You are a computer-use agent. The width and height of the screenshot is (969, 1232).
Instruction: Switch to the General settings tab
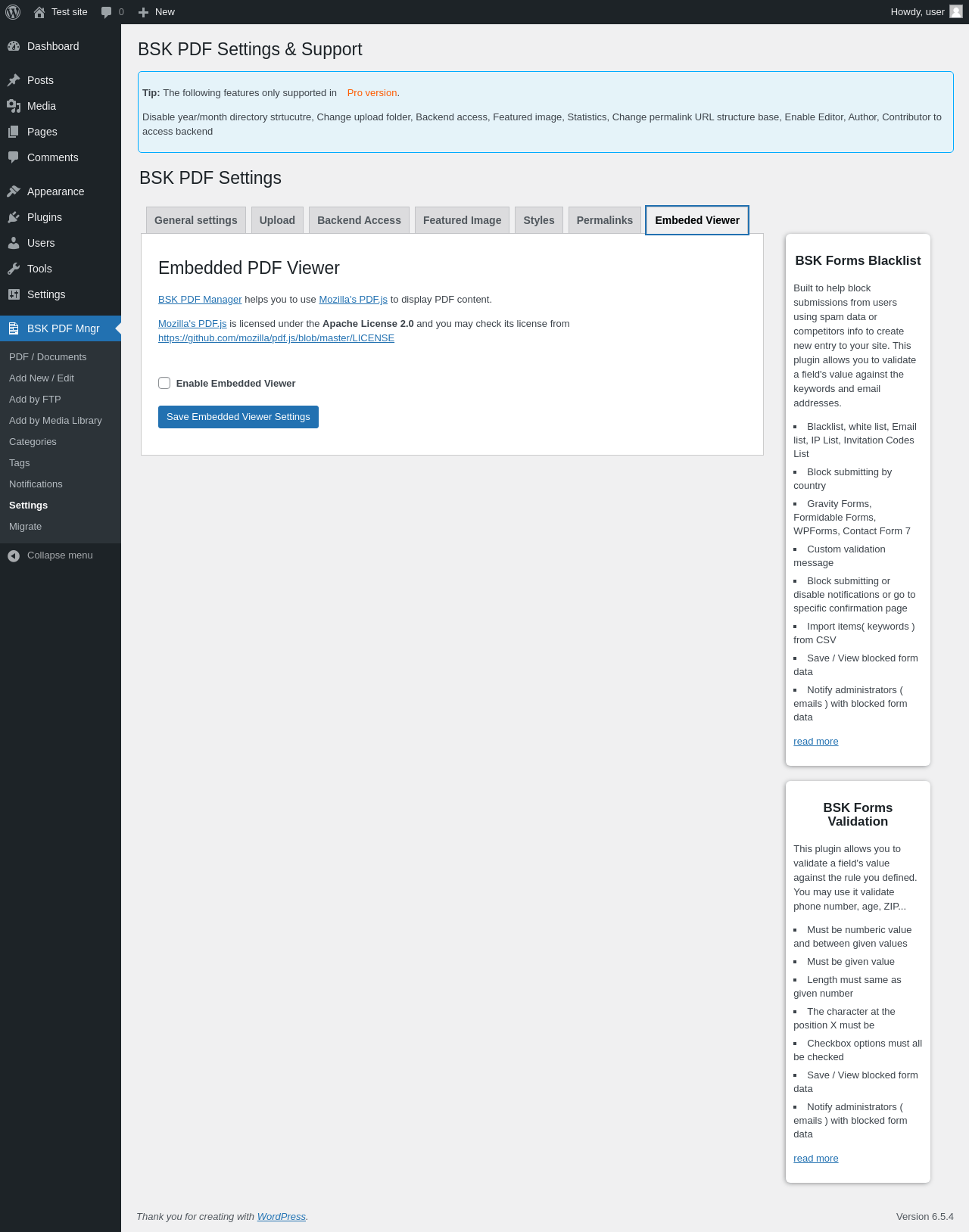coord(196,220)
